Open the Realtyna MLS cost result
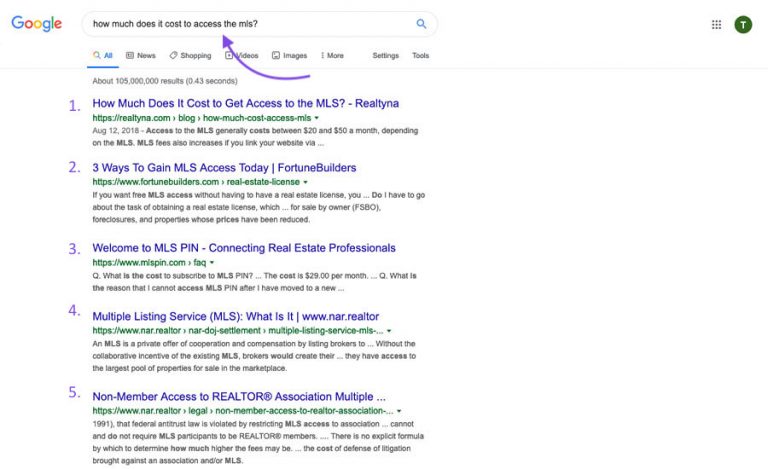This screenshot has width=768, height=469. tap(245, 103)
